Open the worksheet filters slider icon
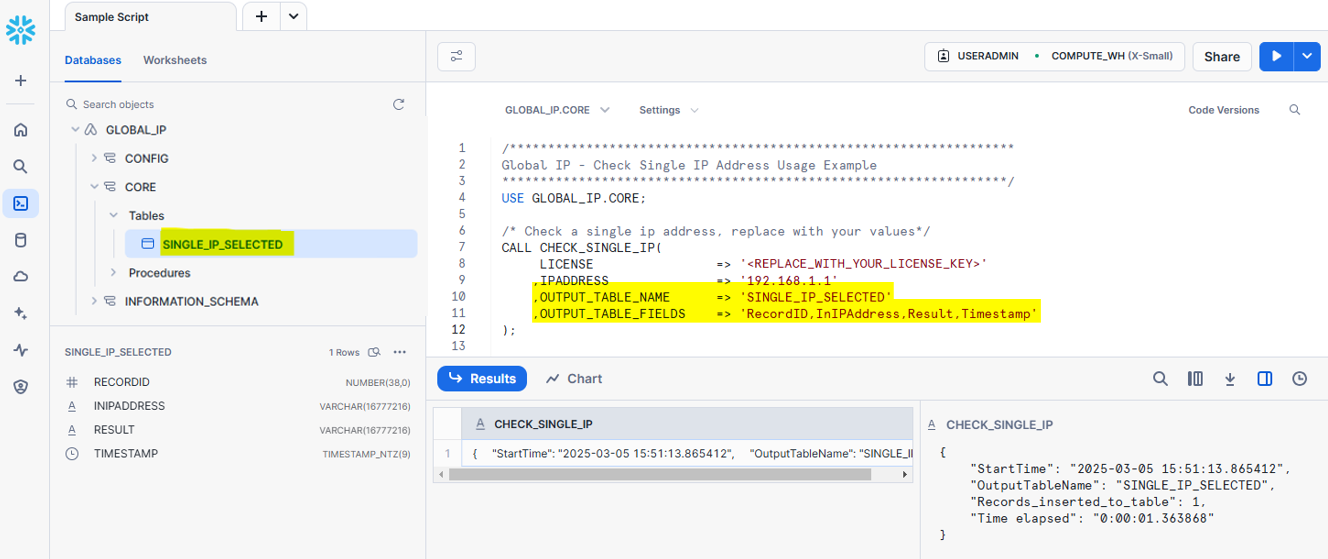 (x=456, y=57)
